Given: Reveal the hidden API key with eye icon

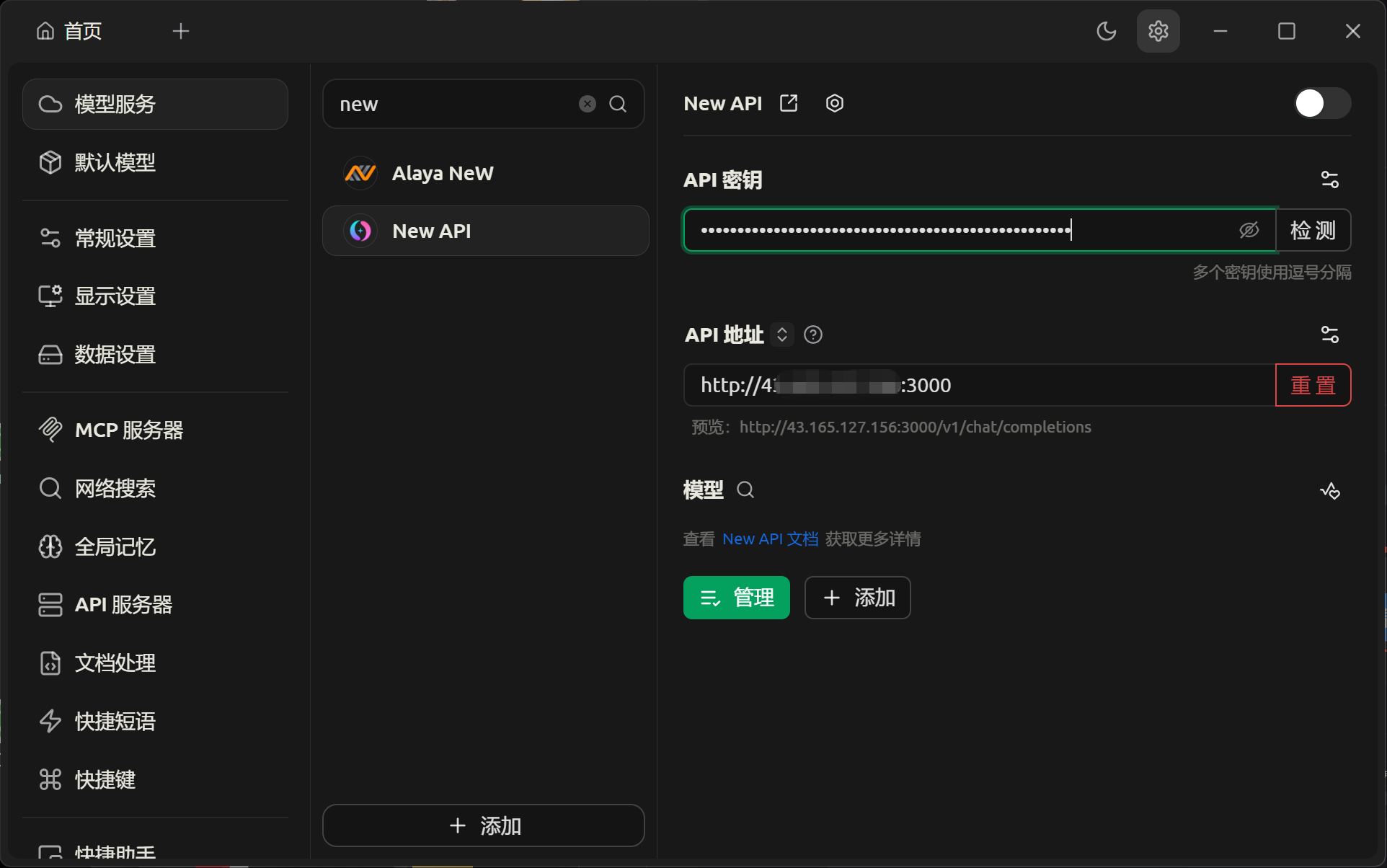Looking at the screenshot, I should (x=1249, y=230).
